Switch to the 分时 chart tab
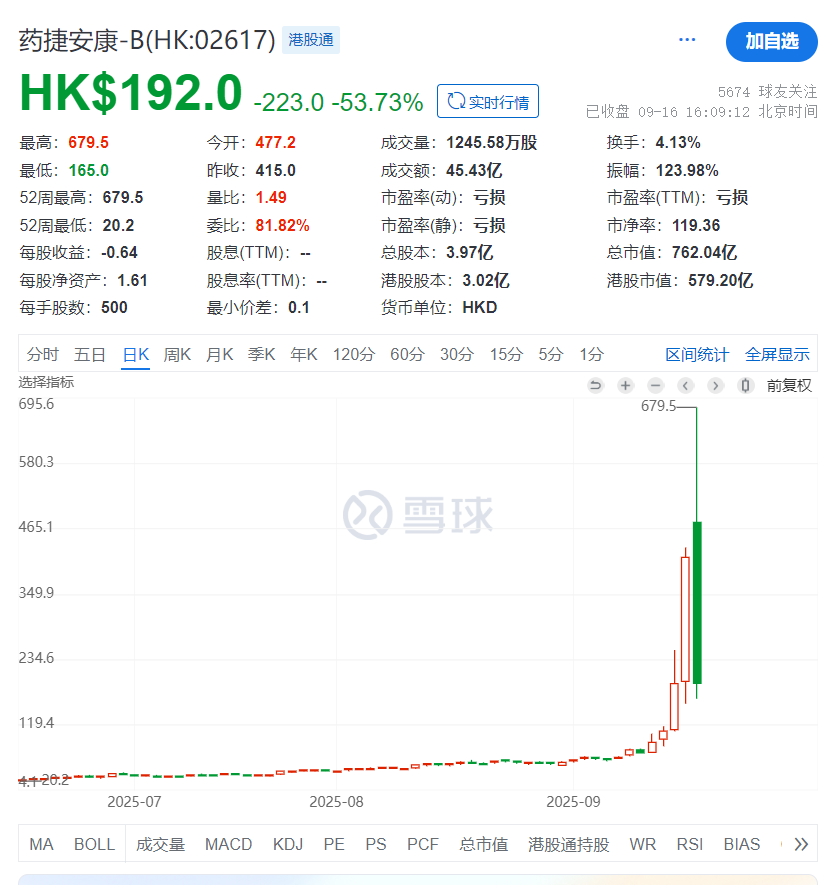The width and height of the screenshot is (834, 885). 43,354
